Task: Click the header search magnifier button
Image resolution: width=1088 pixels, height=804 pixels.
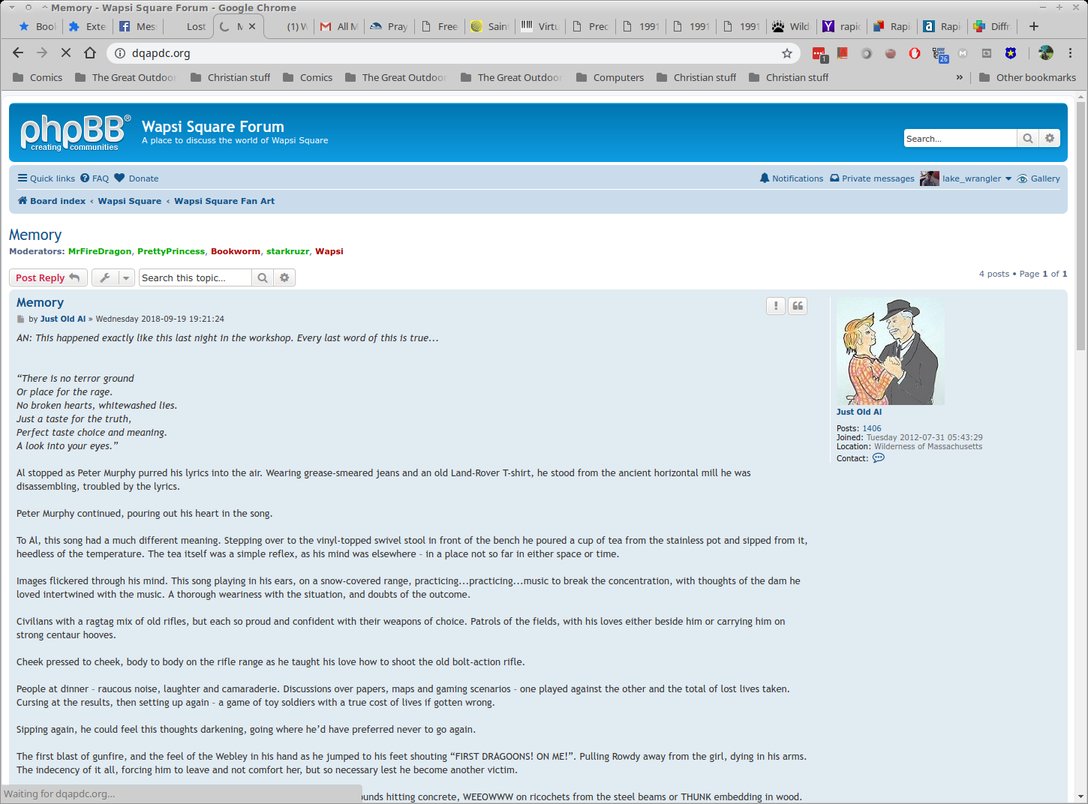Action: (1028, 139)
